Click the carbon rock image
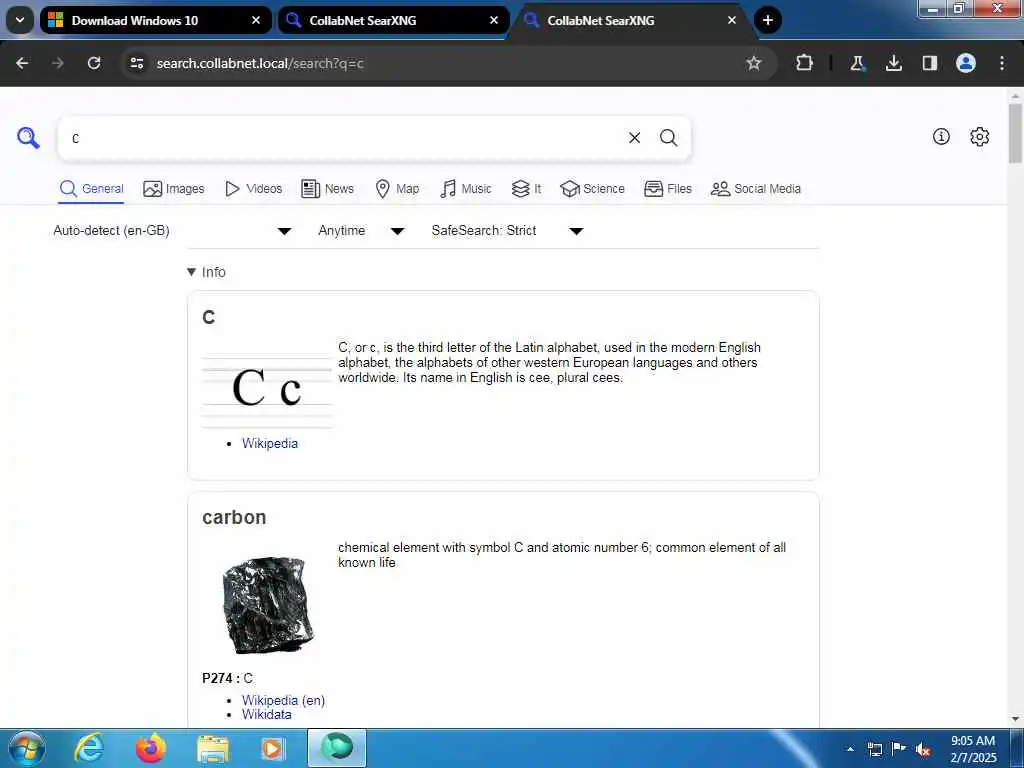This screenshot has width=1024, height=768. 267,605
